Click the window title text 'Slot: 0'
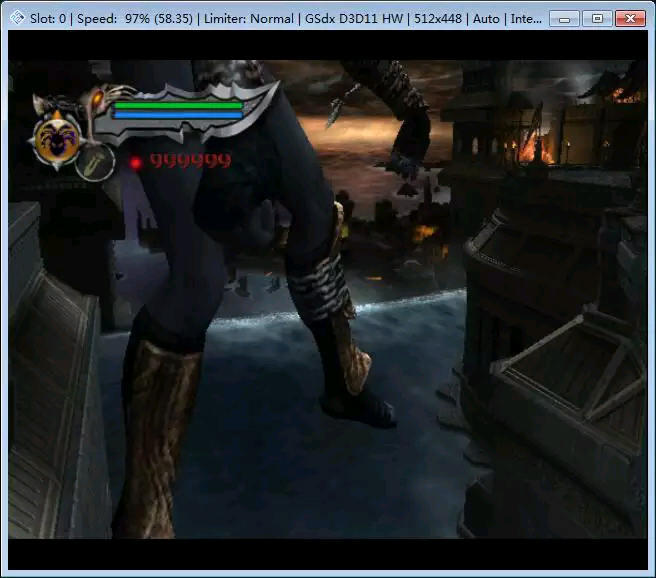656x578 pixels. click(x=48, y=19)
